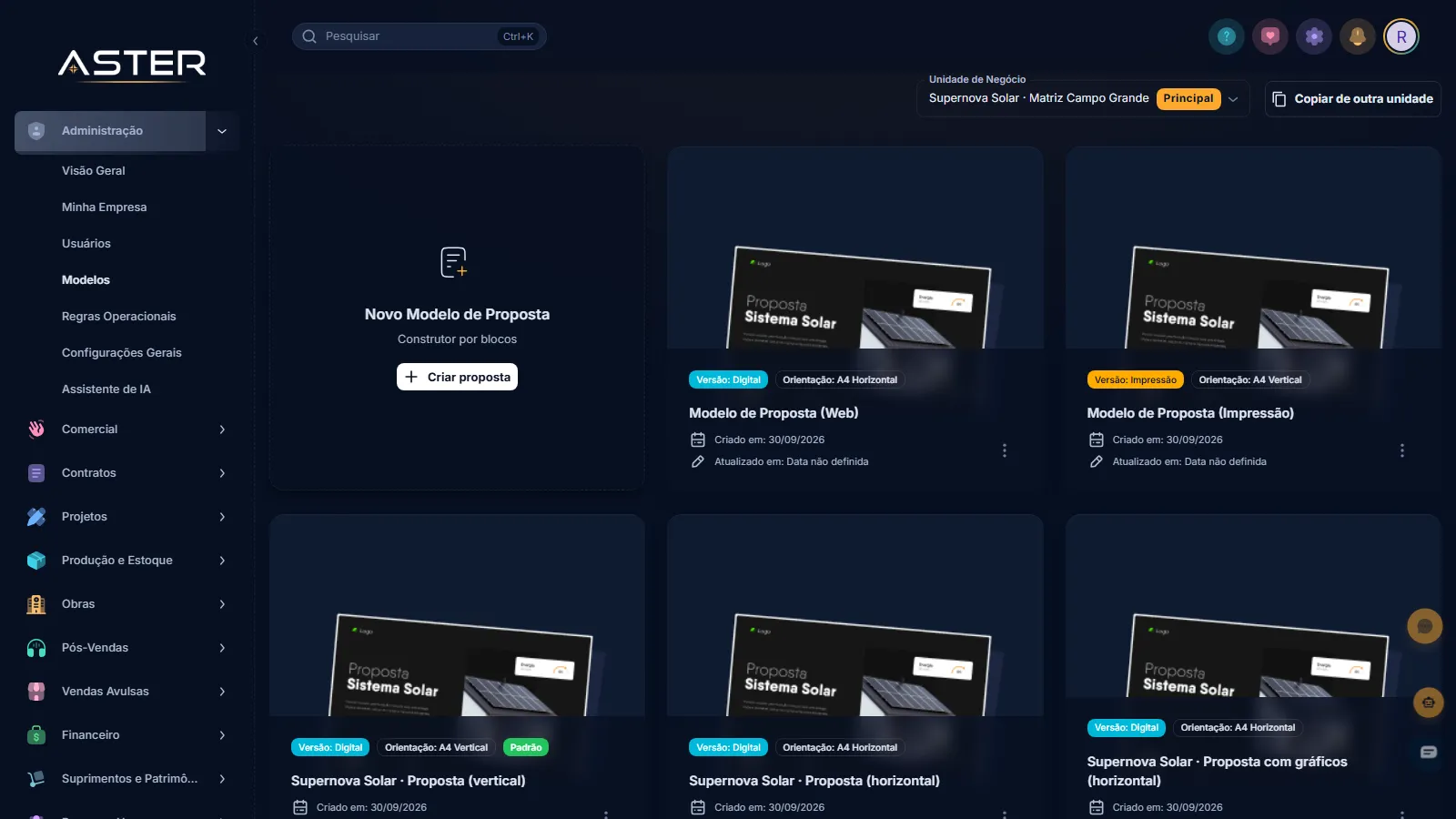Click the Criar proposta button

pos(457,377)
